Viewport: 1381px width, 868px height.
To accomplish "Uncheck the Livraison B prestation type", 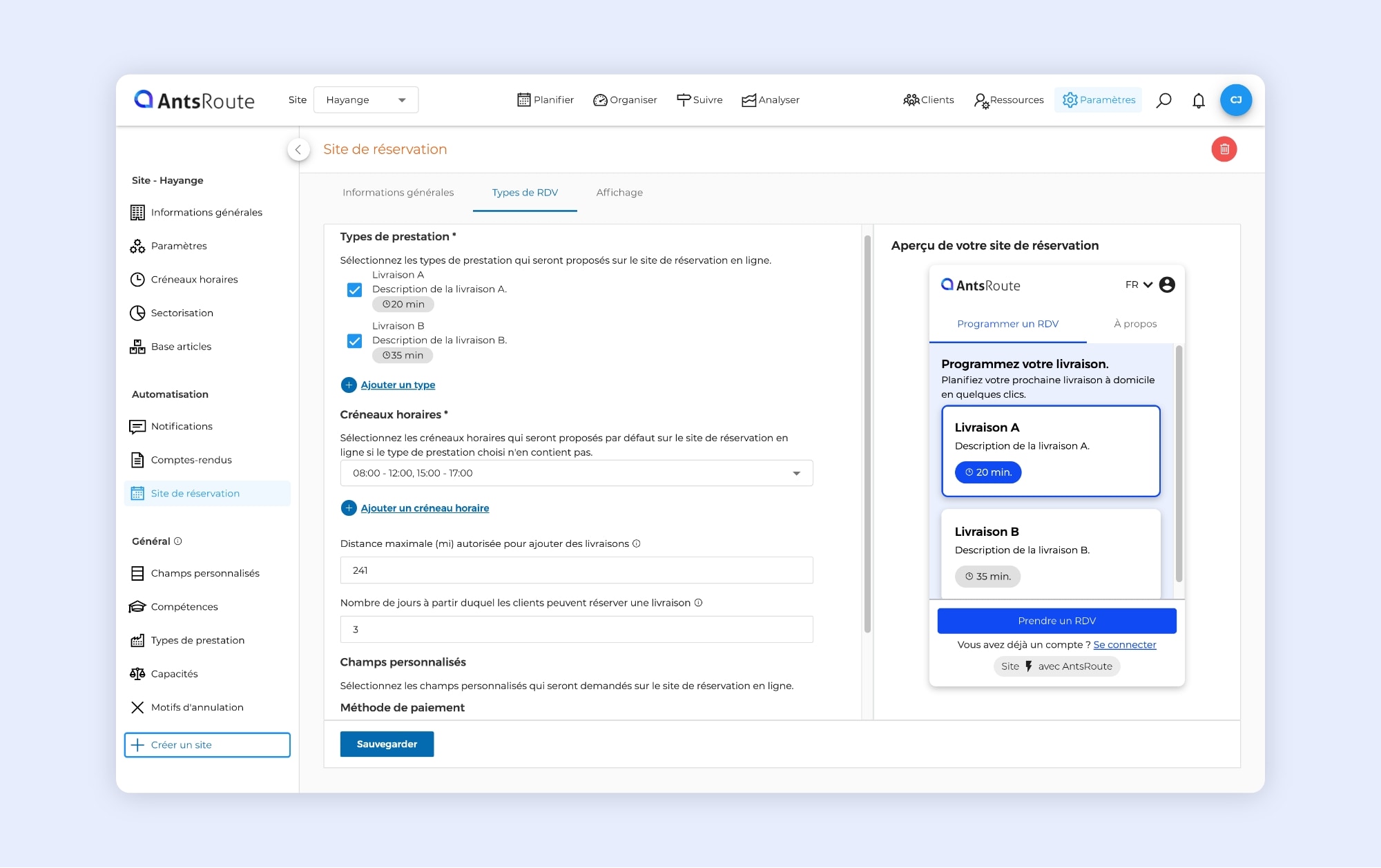I will point(355,340).
